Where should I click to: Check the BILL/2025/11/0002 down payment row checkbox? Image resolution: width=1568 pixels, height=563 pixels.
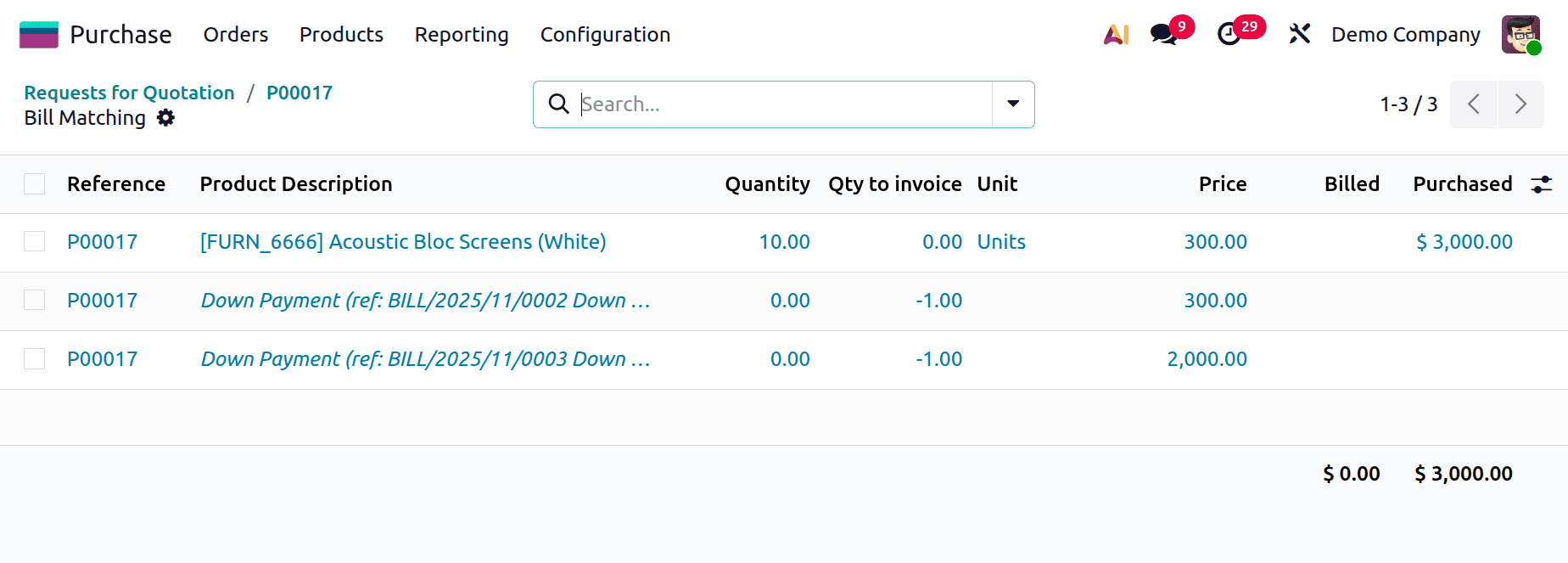click(x=35, y=301)
